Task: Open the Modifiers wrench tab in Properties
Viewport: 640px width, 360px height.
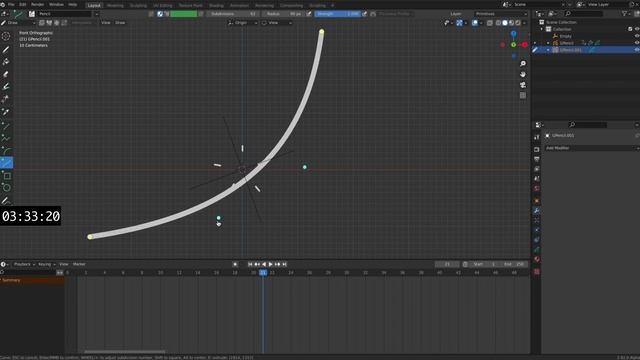Action: coord(537,210)
